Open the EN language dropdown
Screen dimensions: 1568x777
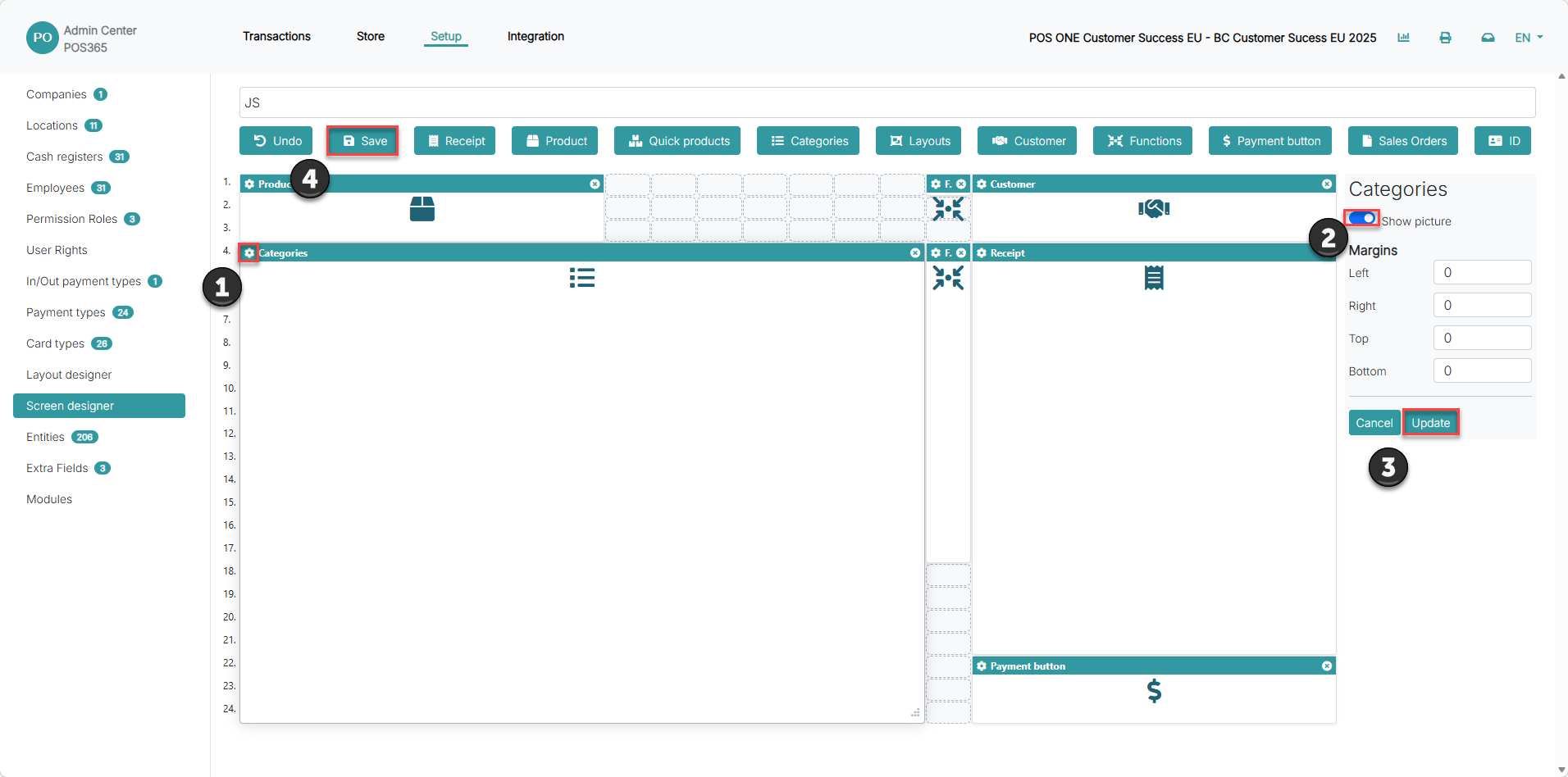(x=1529, y=38)
